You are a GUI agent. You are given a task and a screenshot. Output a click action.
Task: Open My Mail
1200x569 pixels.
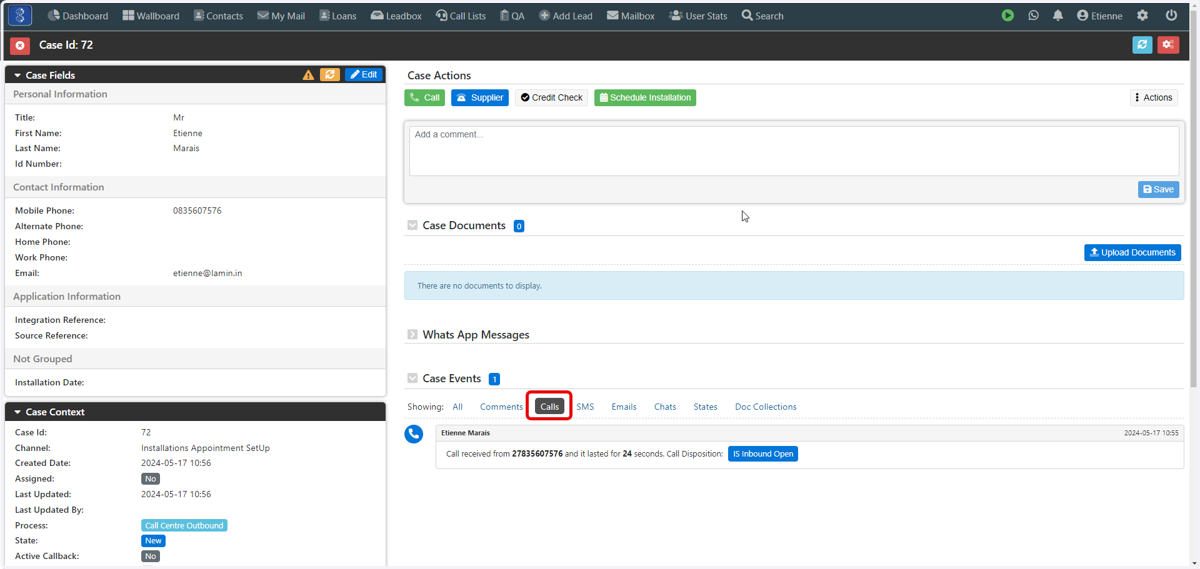pos(281,16)
